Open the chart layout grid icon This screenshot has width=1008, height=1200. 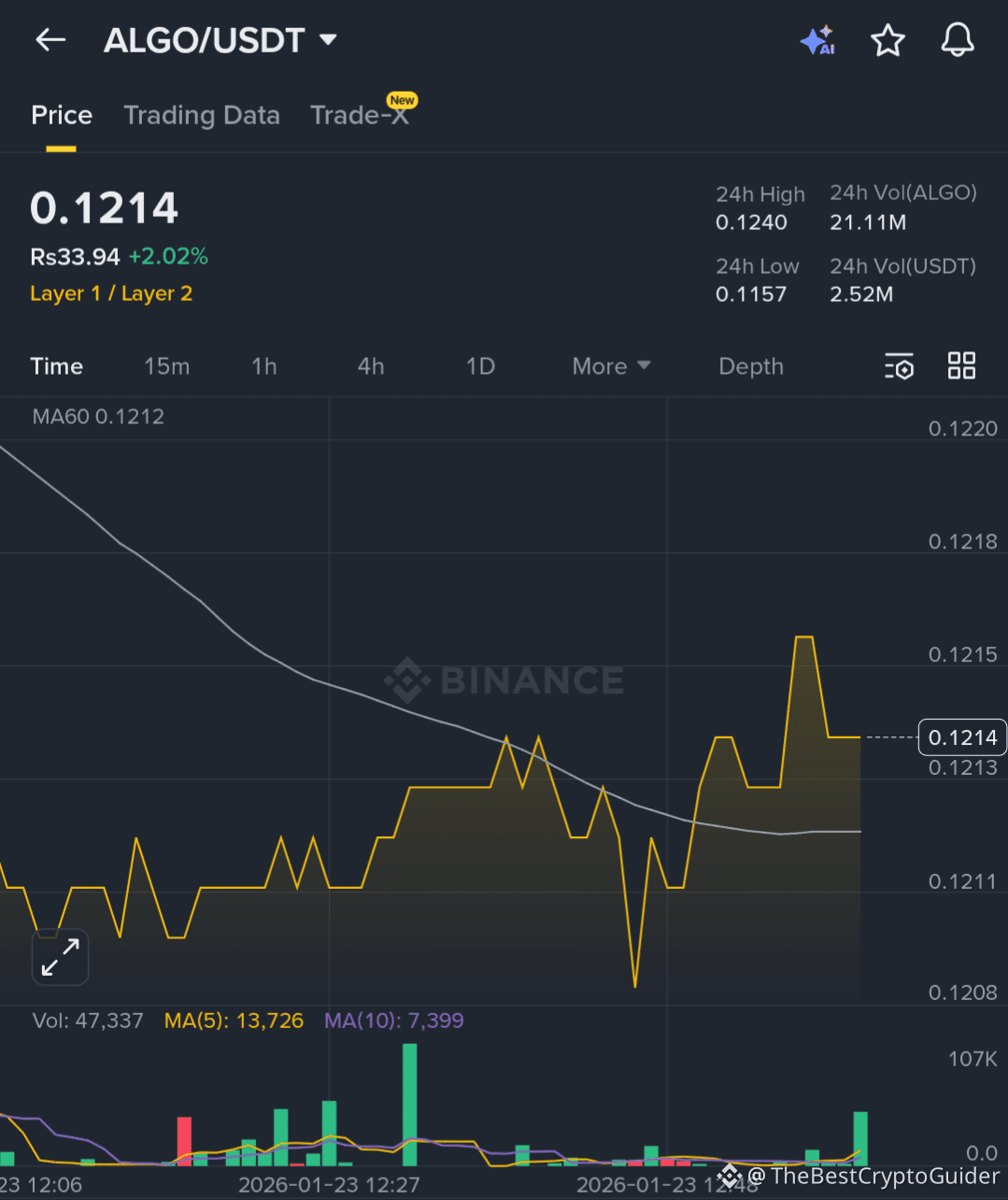(x=961, y=365)
